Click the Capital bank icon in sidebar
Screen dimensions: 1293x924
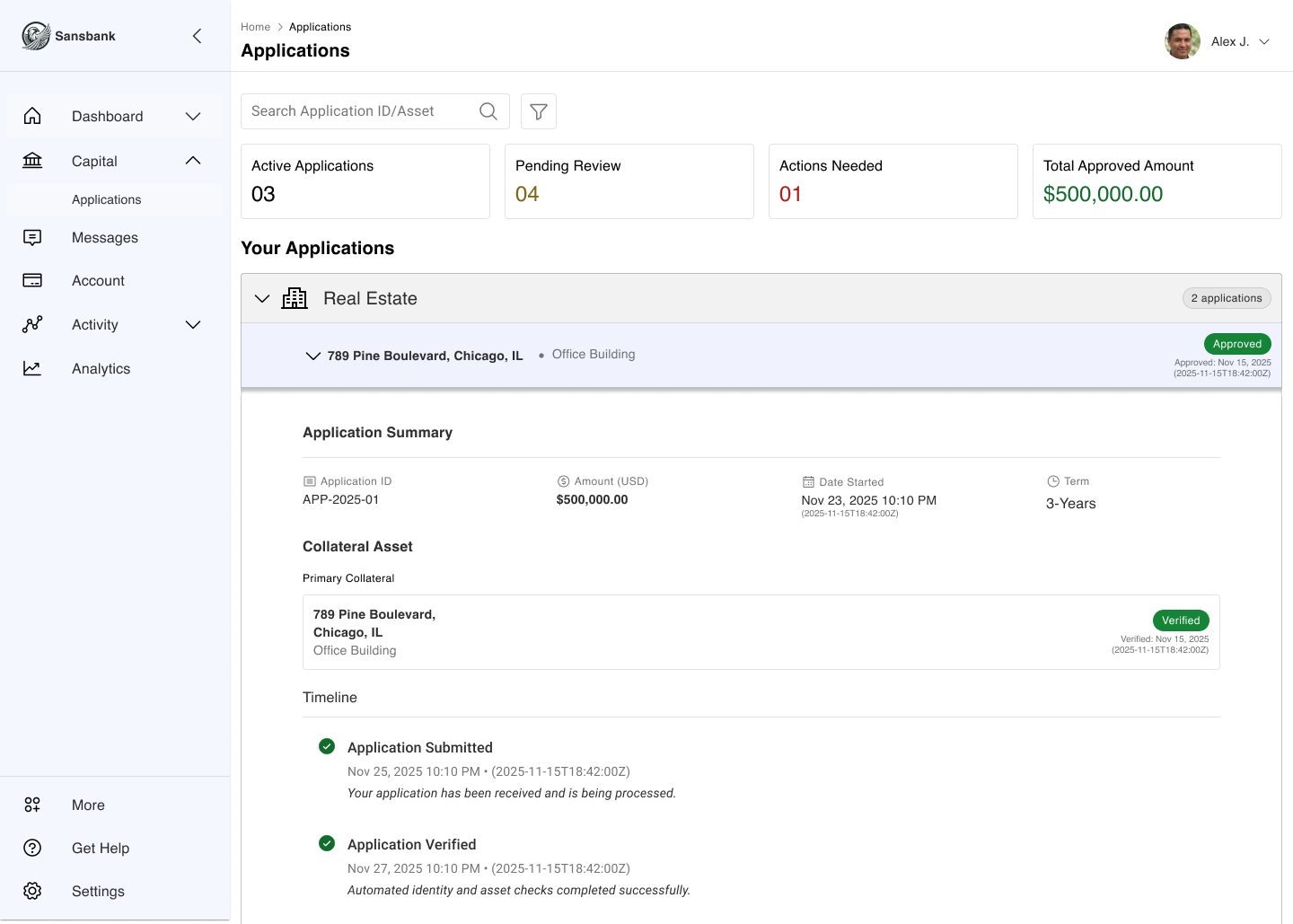[x=32, y=160]
